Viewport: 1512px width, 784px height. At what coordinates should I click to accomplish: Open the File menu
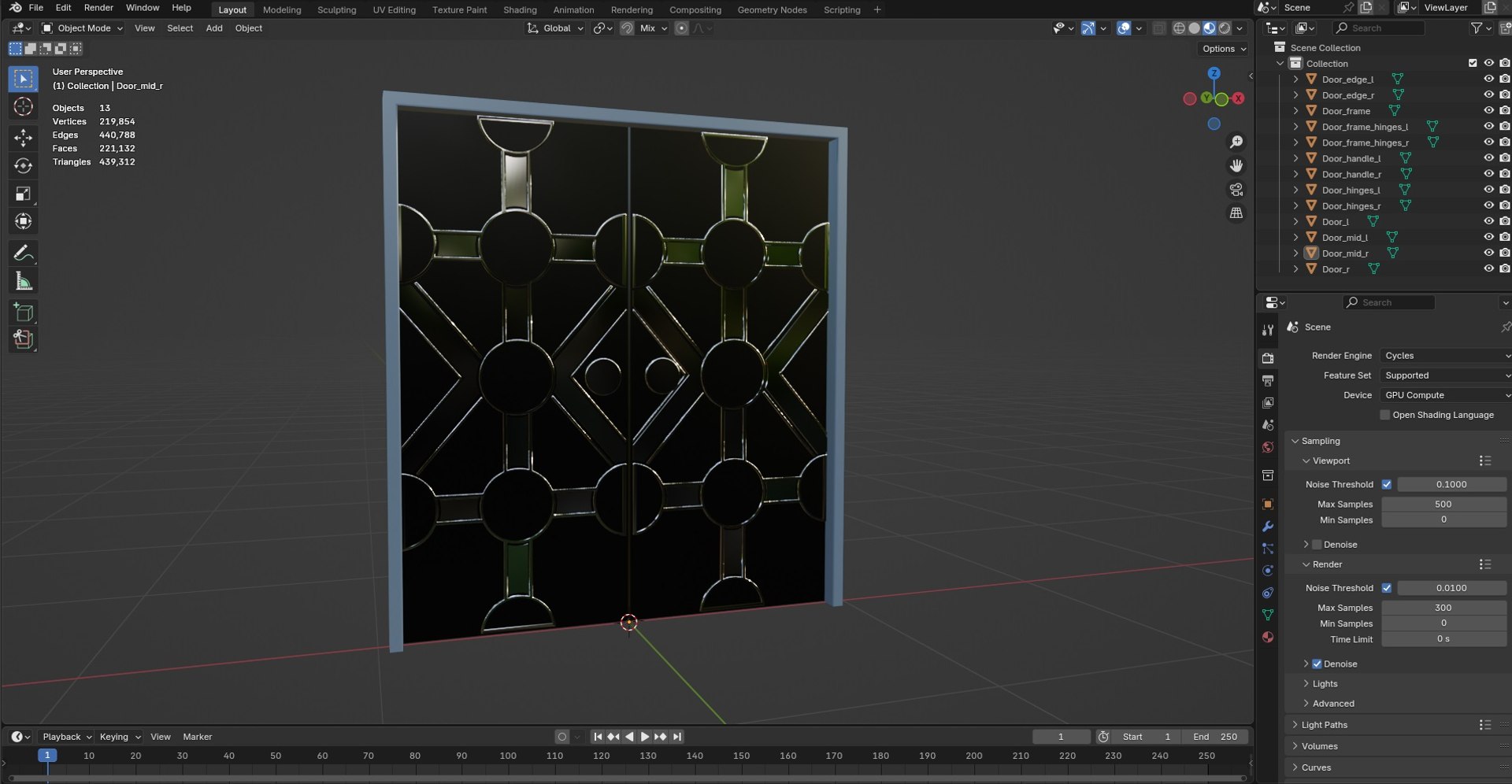click(x=35, y=8)
